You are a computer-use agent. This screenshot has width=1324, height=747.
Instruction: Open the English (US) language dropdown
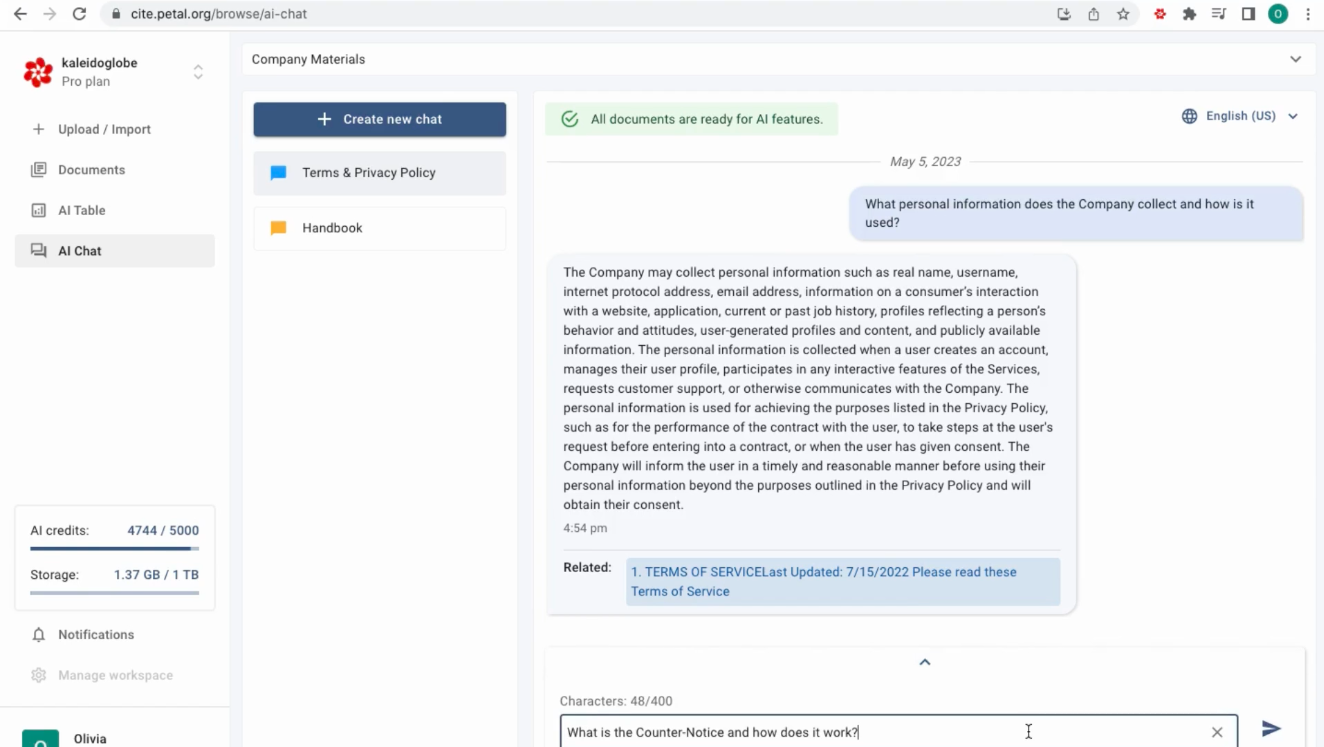coord(1240,115)
